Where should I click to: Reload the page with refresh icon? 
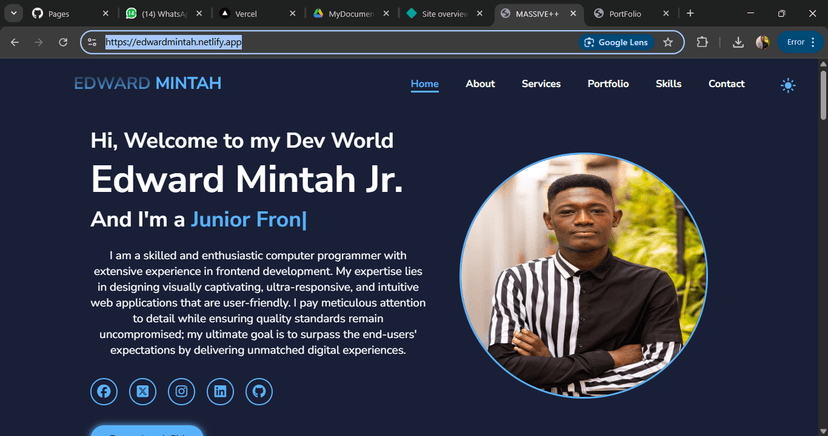click(x=63, y=42)
